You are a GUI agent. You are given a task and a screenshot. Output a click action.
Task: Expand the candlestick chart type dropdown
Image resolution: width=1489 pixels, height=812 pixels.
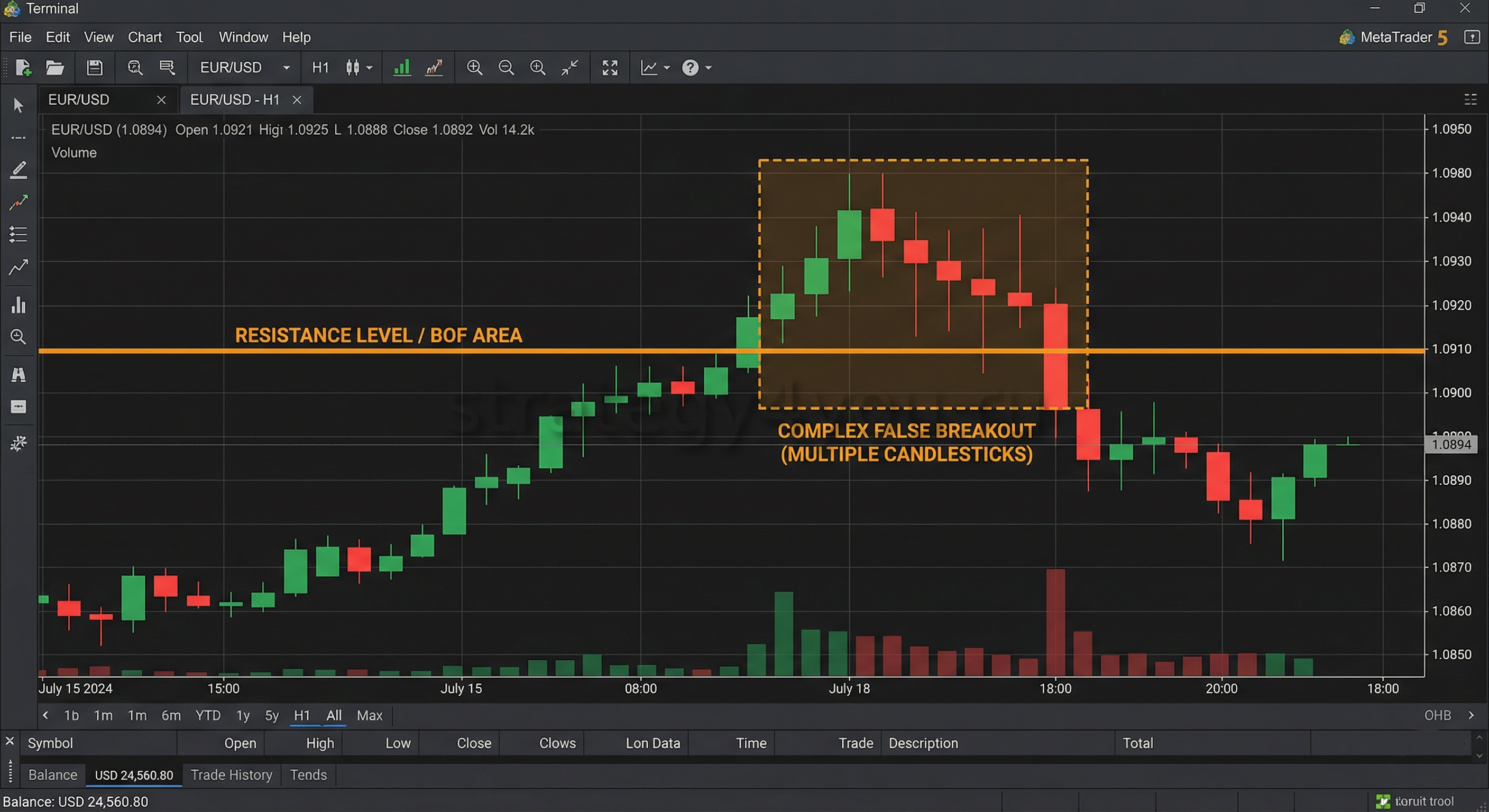tap(370, 68)
